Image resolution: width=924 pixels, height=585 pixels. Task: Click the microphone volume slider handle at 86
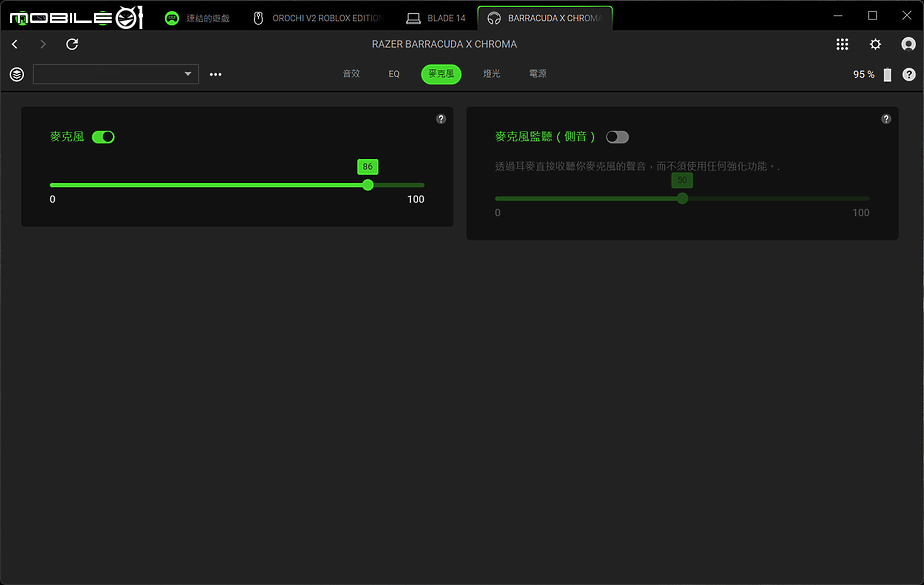[x=368, y=185]
